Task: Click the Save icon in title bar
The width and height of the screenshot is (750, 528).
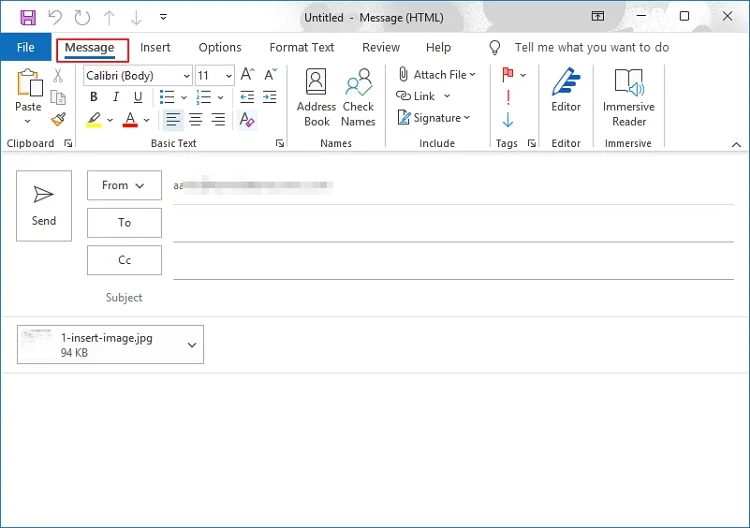Action: 28,18
